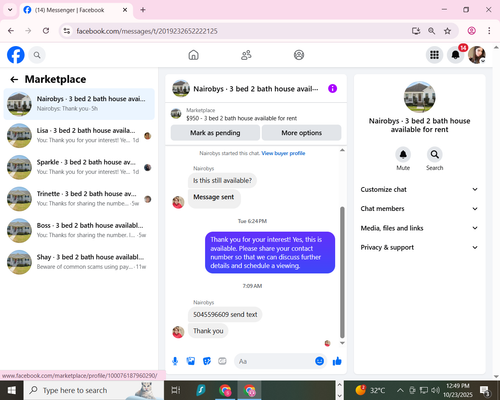
Task: Click the address bar URL
Action: (147, 31)
